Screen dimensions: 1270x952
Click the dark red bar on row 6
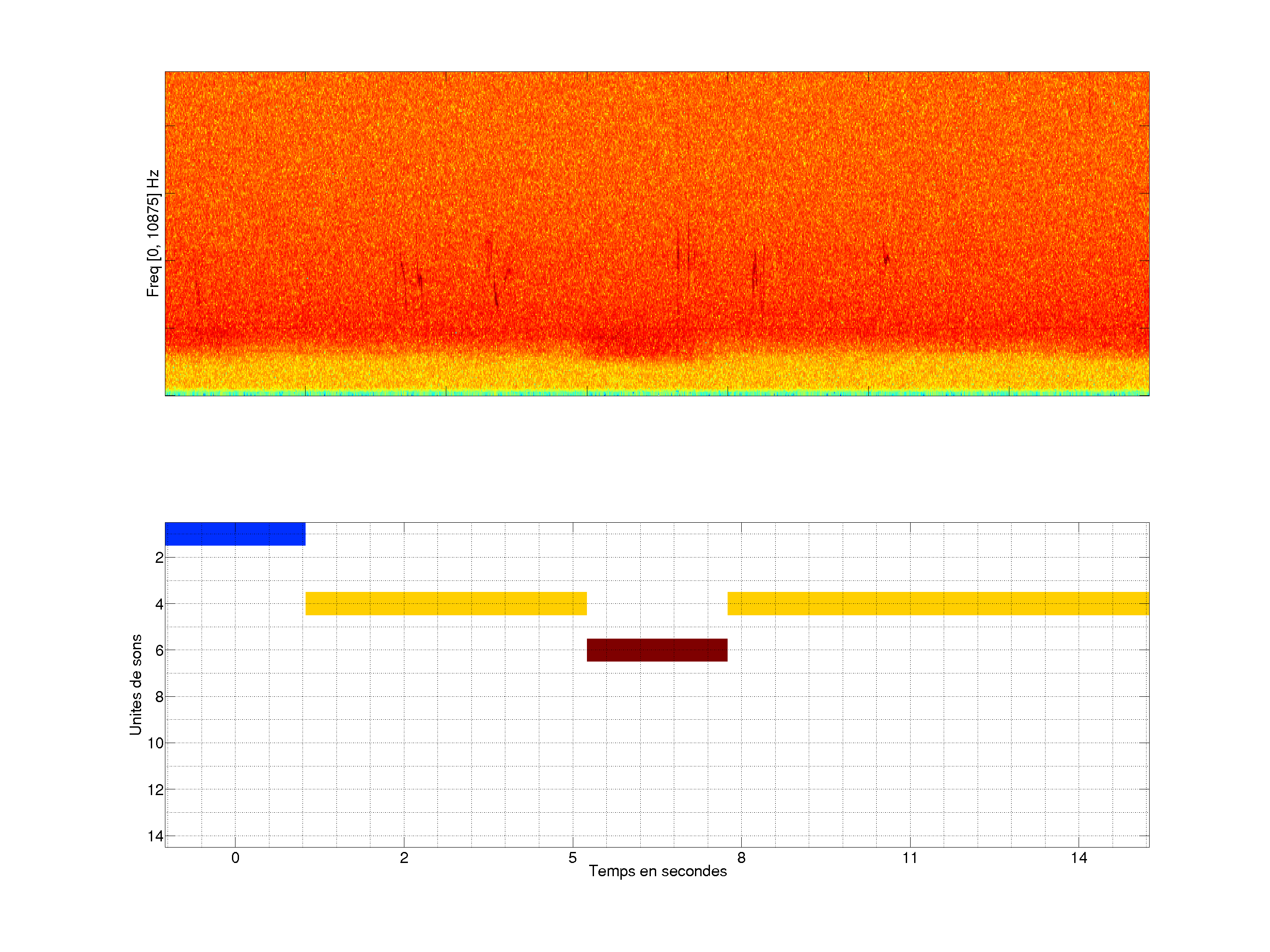657,650
